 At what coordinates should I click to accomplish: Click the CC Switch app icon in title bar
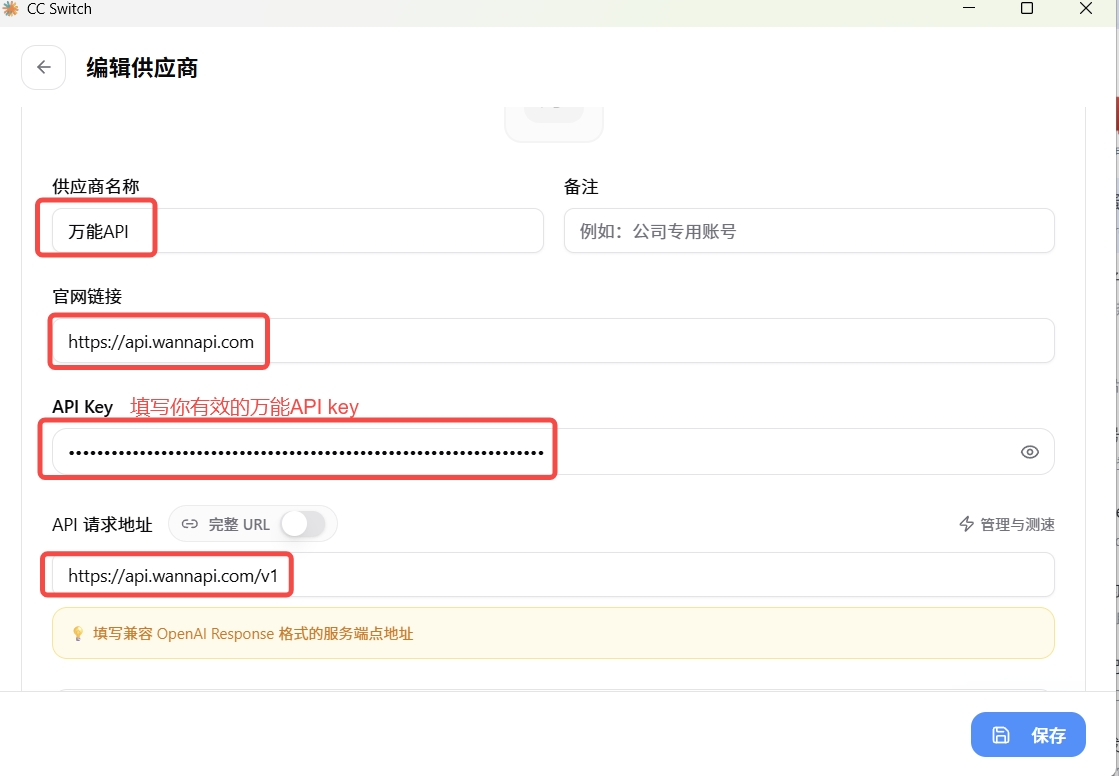[10, 9]
